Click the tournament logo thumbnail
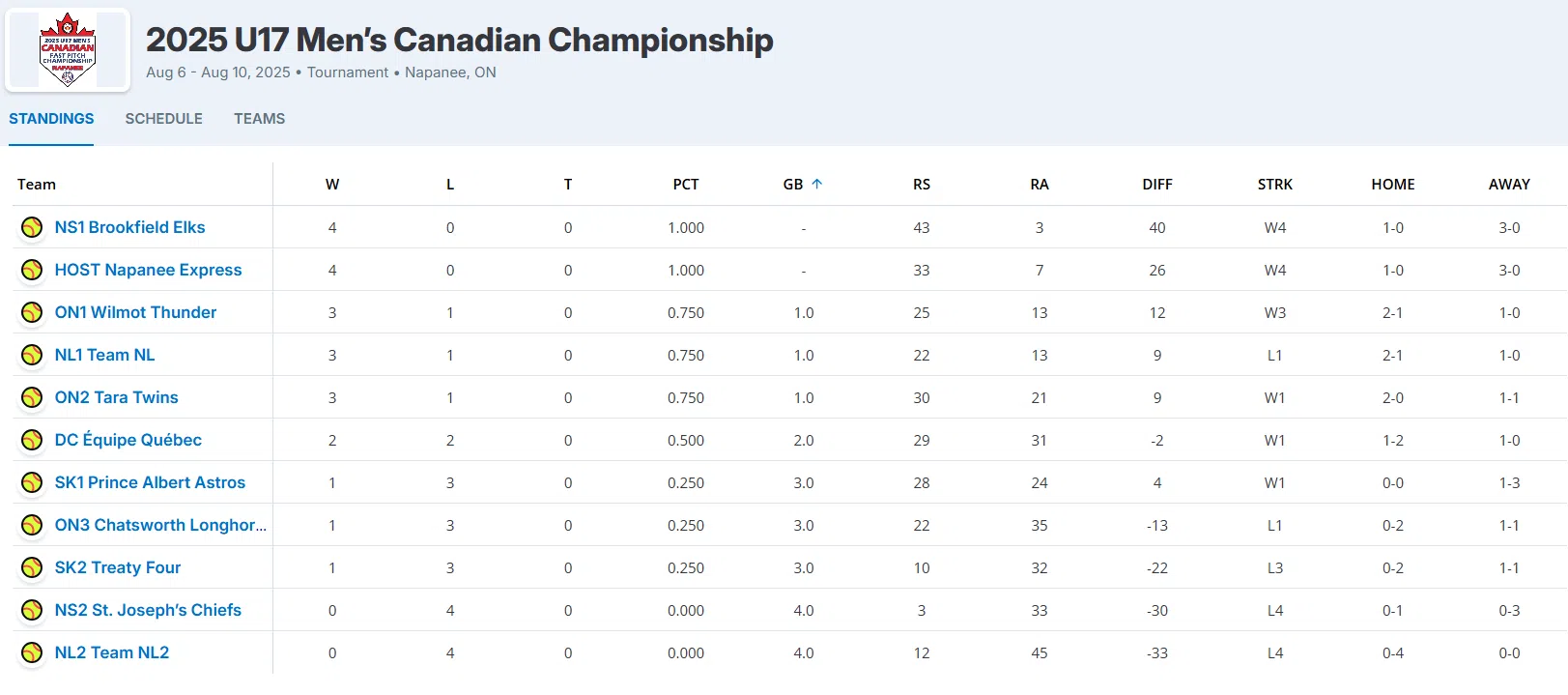 (x=68, y=50)
